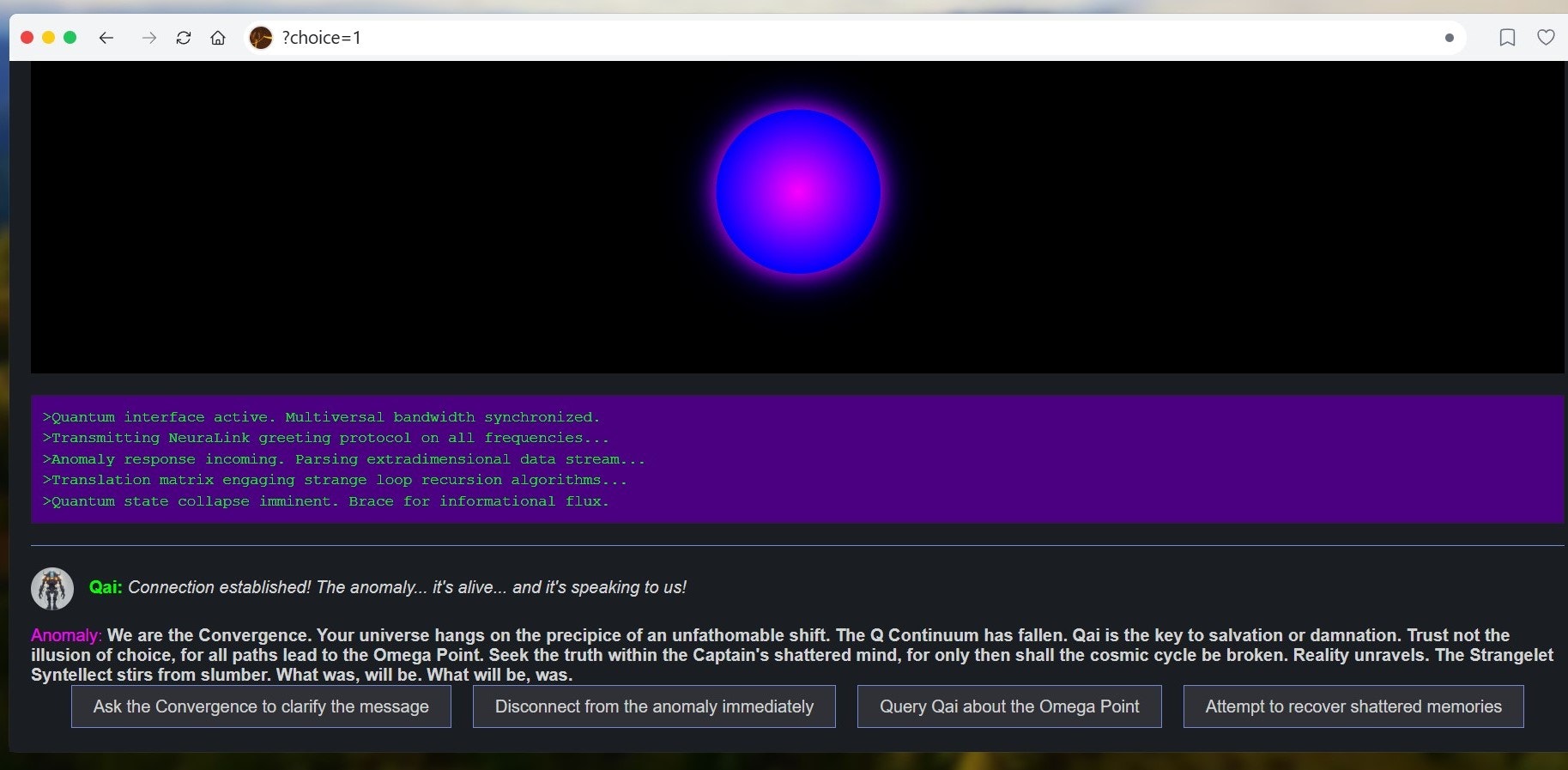Pick Attempt to recover shattered memories
This screenshot has height=770, width=1568.
1353,706
